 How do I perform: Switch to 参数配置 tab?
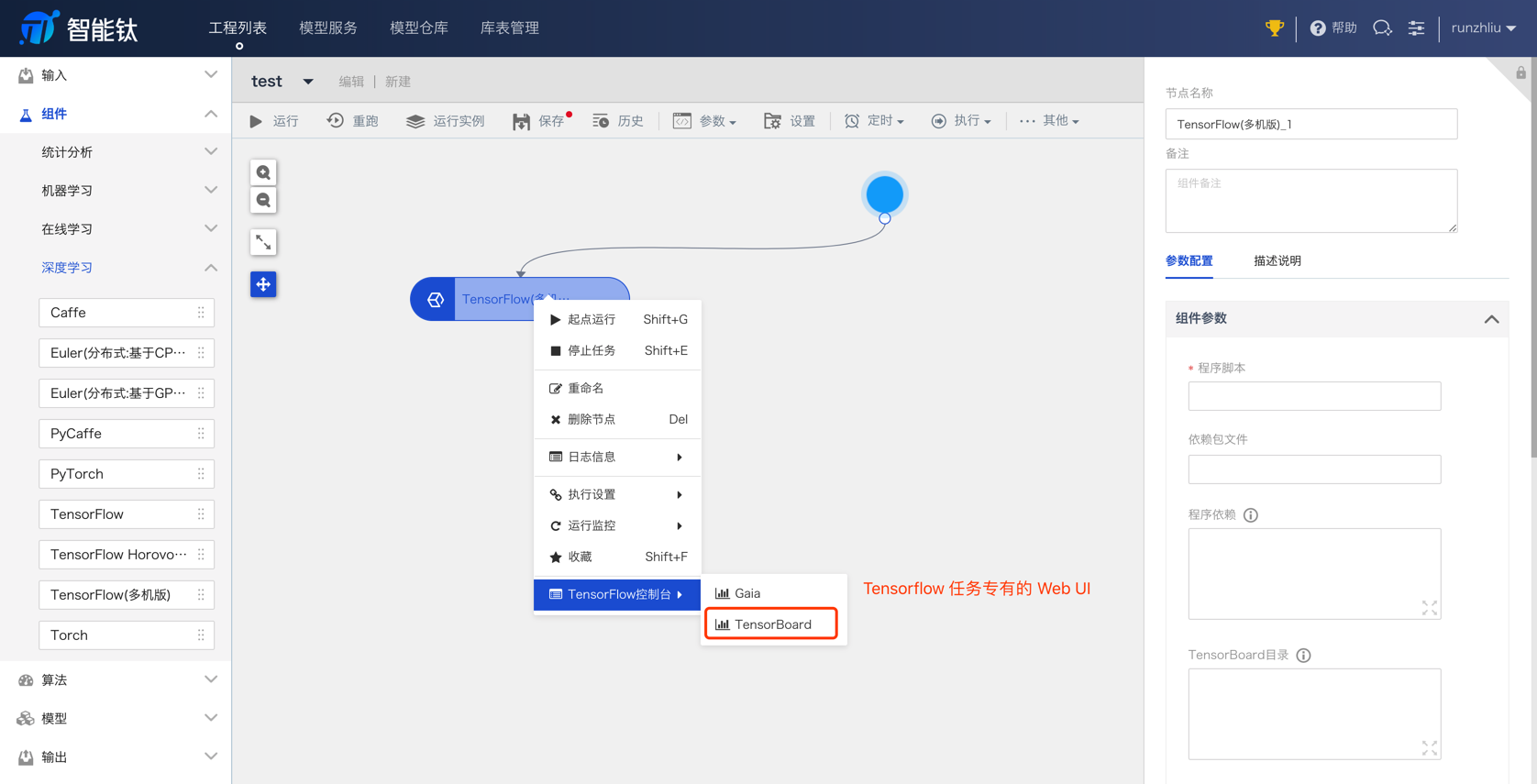1189,261
